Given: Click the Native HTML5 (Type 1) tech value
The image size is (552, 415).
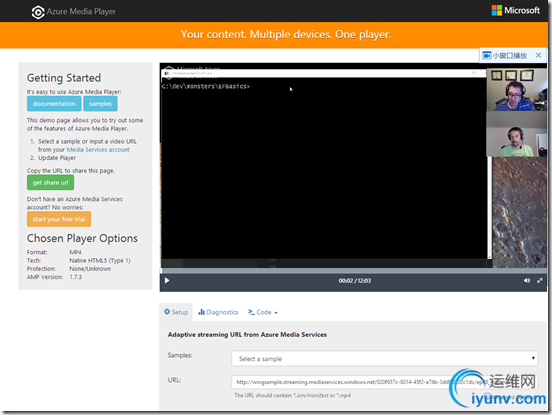Looking at the screenshot, I should point(100,260).
